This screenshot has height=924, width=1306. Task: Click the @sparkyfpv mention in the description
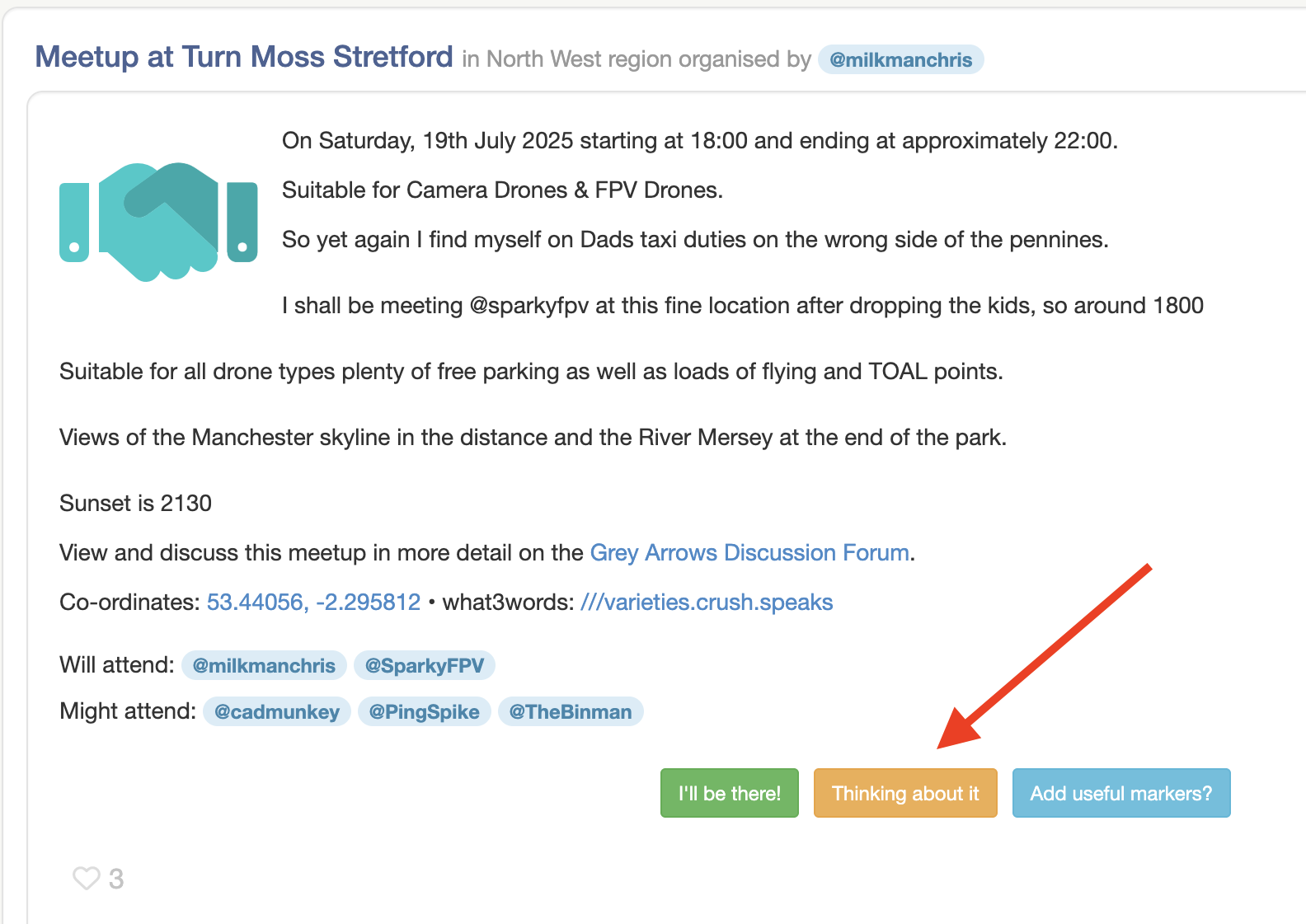[529, 306]
